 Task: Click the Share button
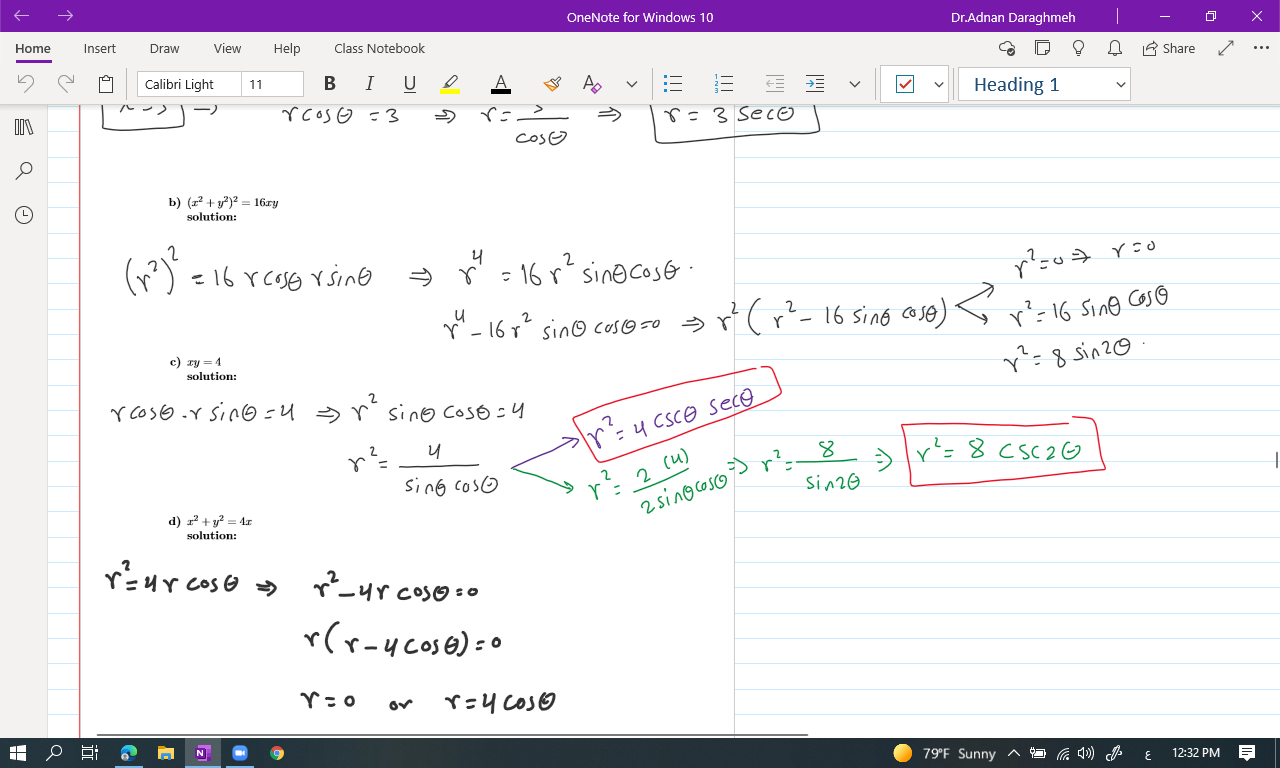(x=1168, y=48)
